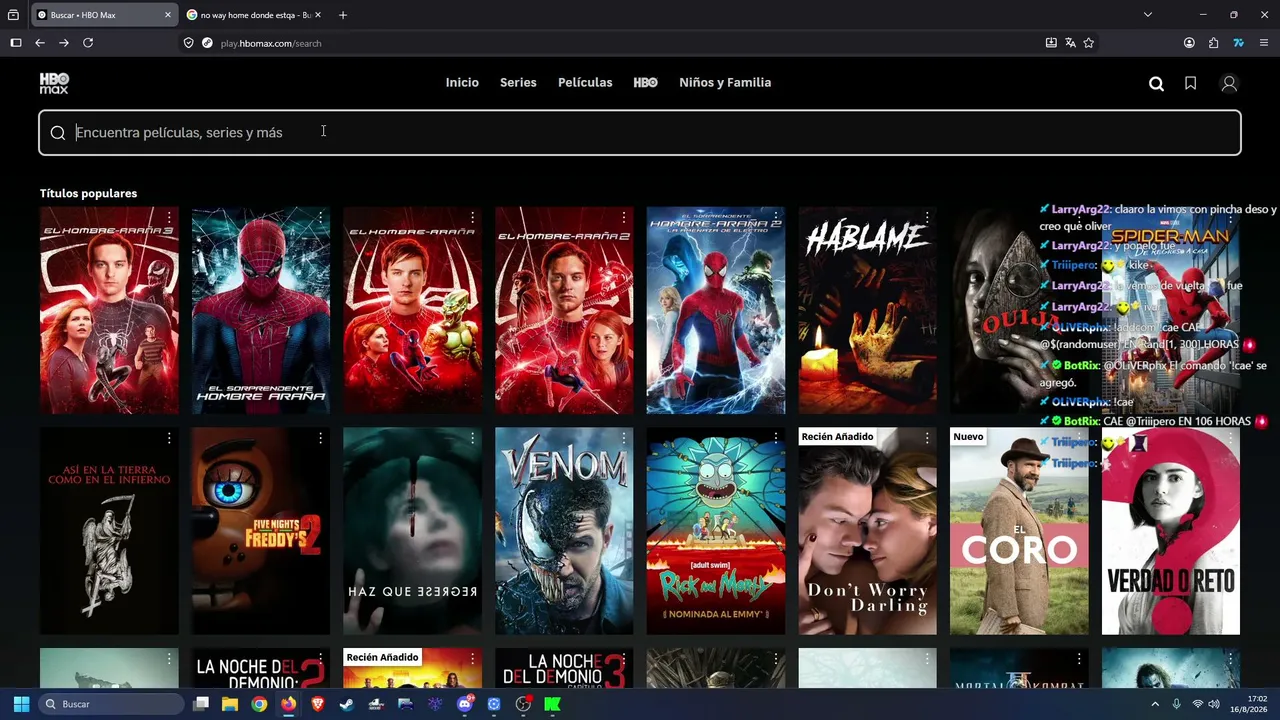The height and width of the screenshot is (720, 1280).
Task: Click the HBO Max logo
Action: coord(54,83)
